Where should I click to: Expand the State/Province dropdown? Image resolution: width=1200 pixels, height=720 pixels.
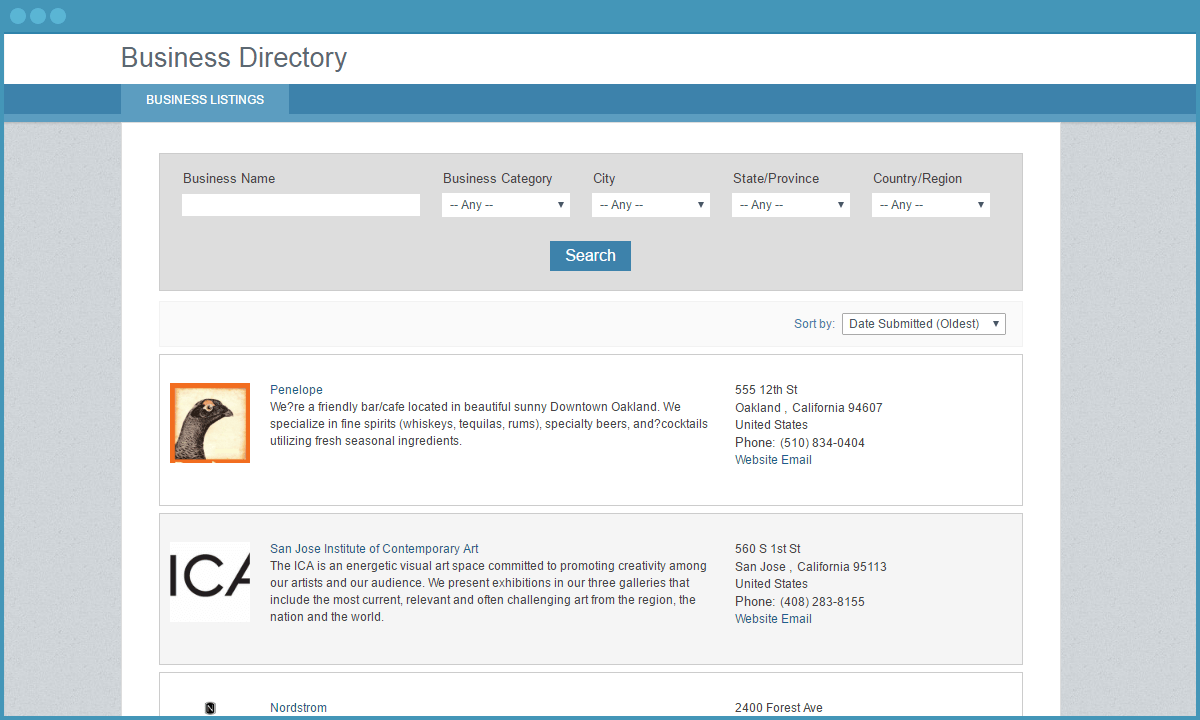(x=791, y=205)
